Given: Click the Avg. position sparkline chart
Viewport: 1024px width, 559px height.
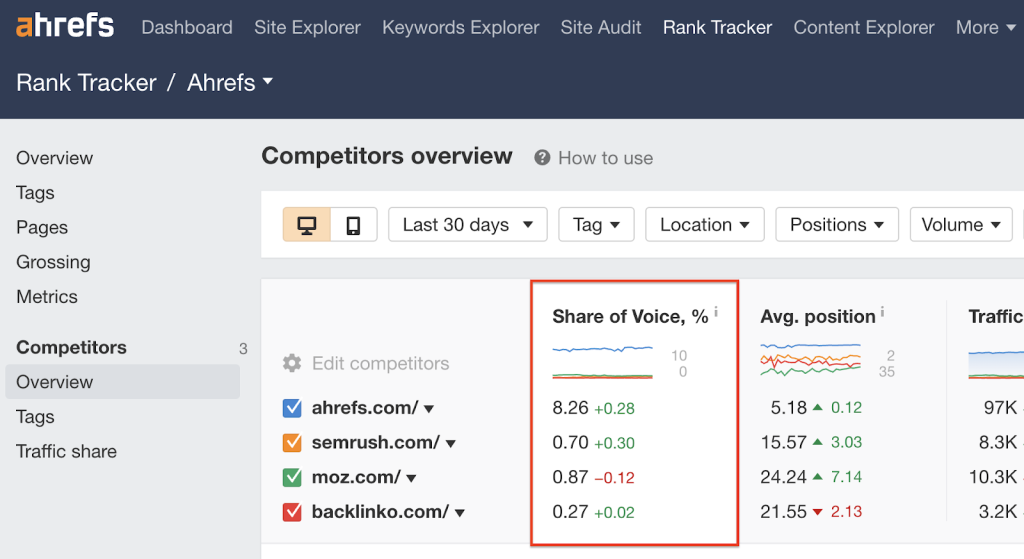Looking at the screenshot, I should (810, 362).
